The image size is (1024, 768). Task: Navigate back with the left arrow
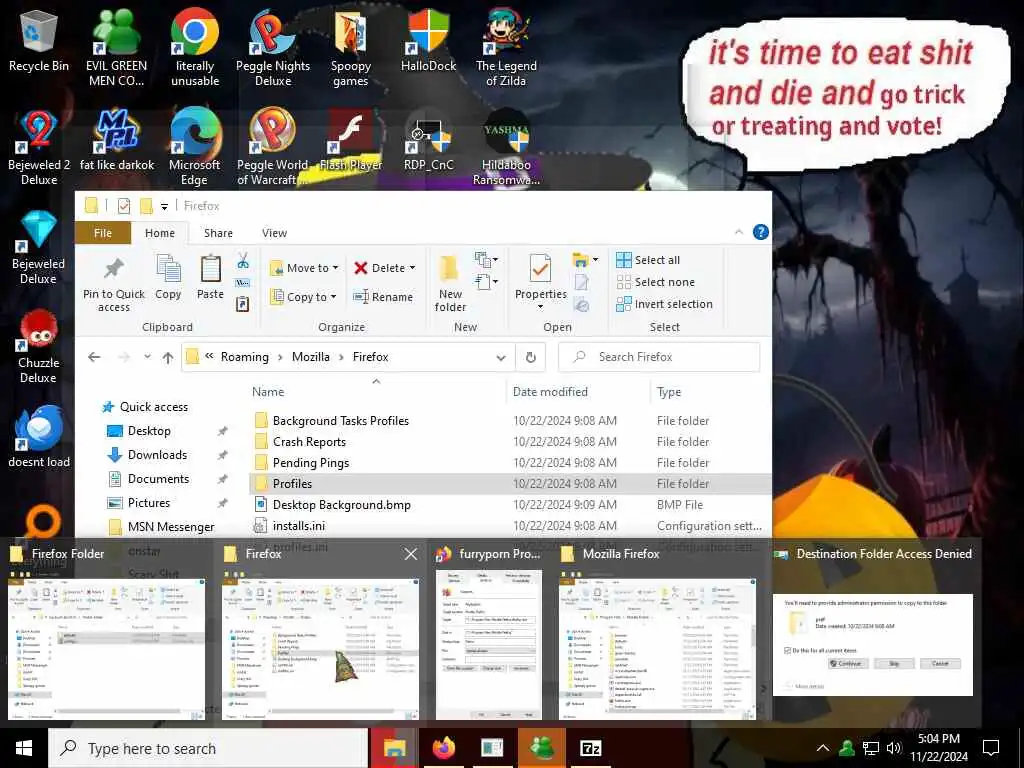pos(94,357)
